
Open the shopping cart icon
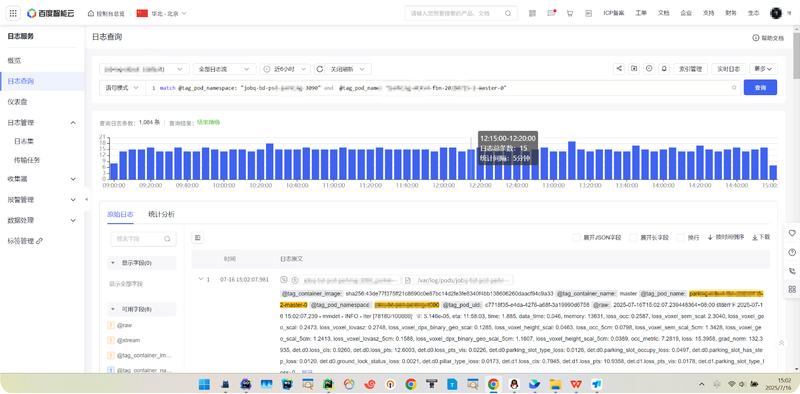569,13
